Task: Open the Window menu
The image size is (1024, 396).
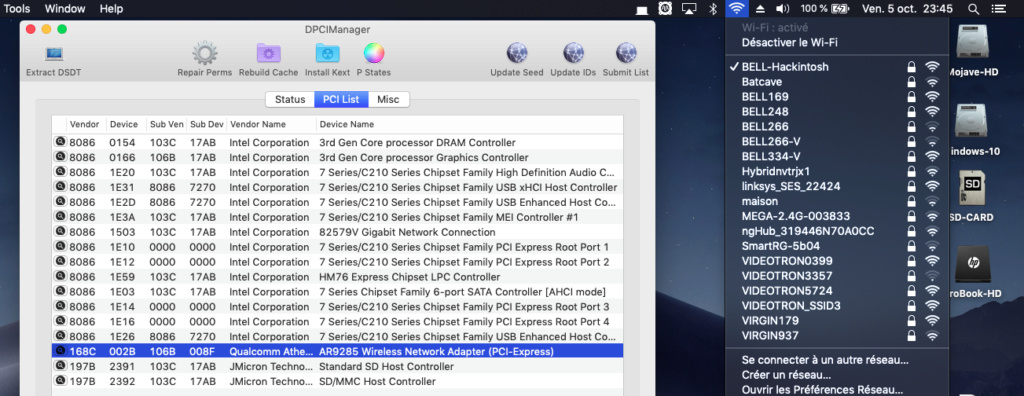Action: (x=65, y=8)
